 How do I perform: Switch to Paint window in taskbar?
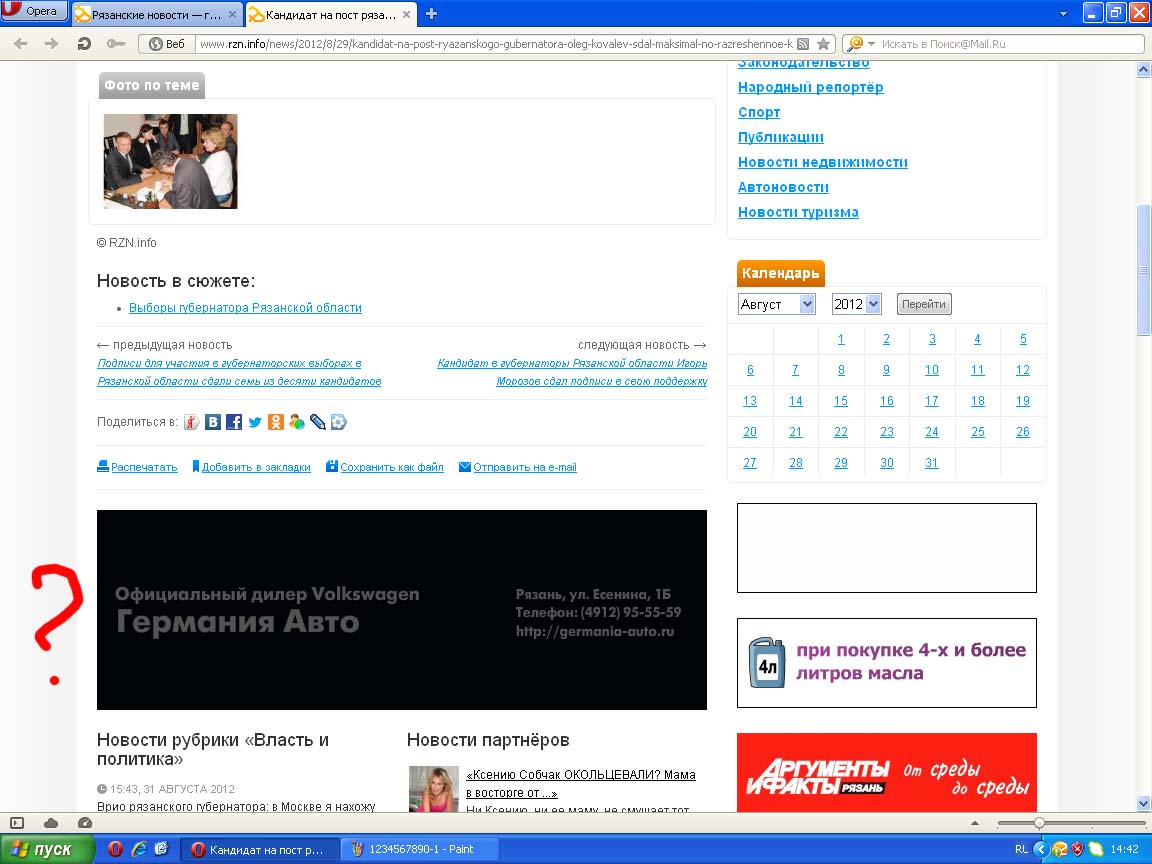coord(420,849)
